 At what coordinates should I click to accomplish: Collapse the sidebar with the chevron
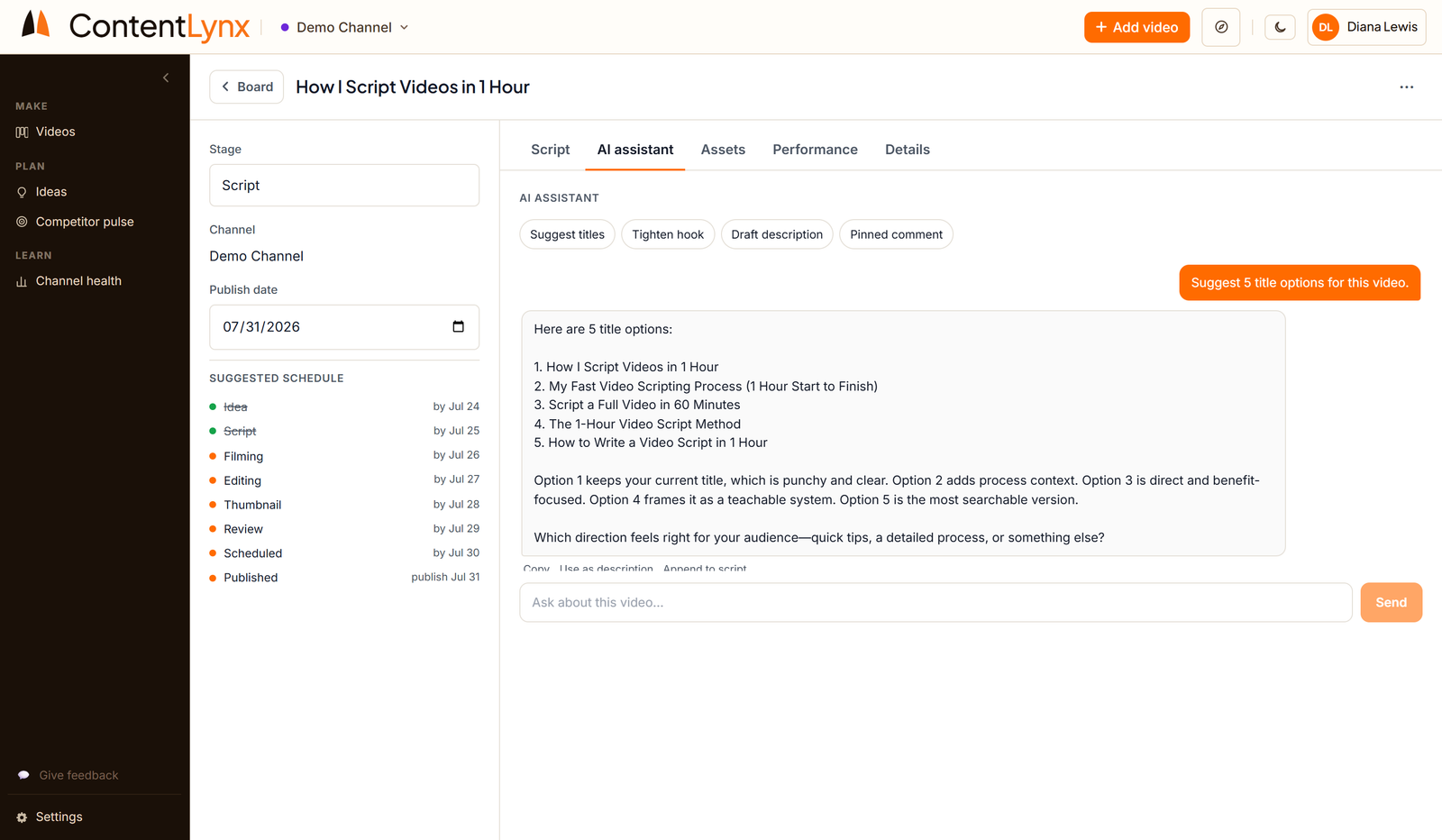(166, 78)
